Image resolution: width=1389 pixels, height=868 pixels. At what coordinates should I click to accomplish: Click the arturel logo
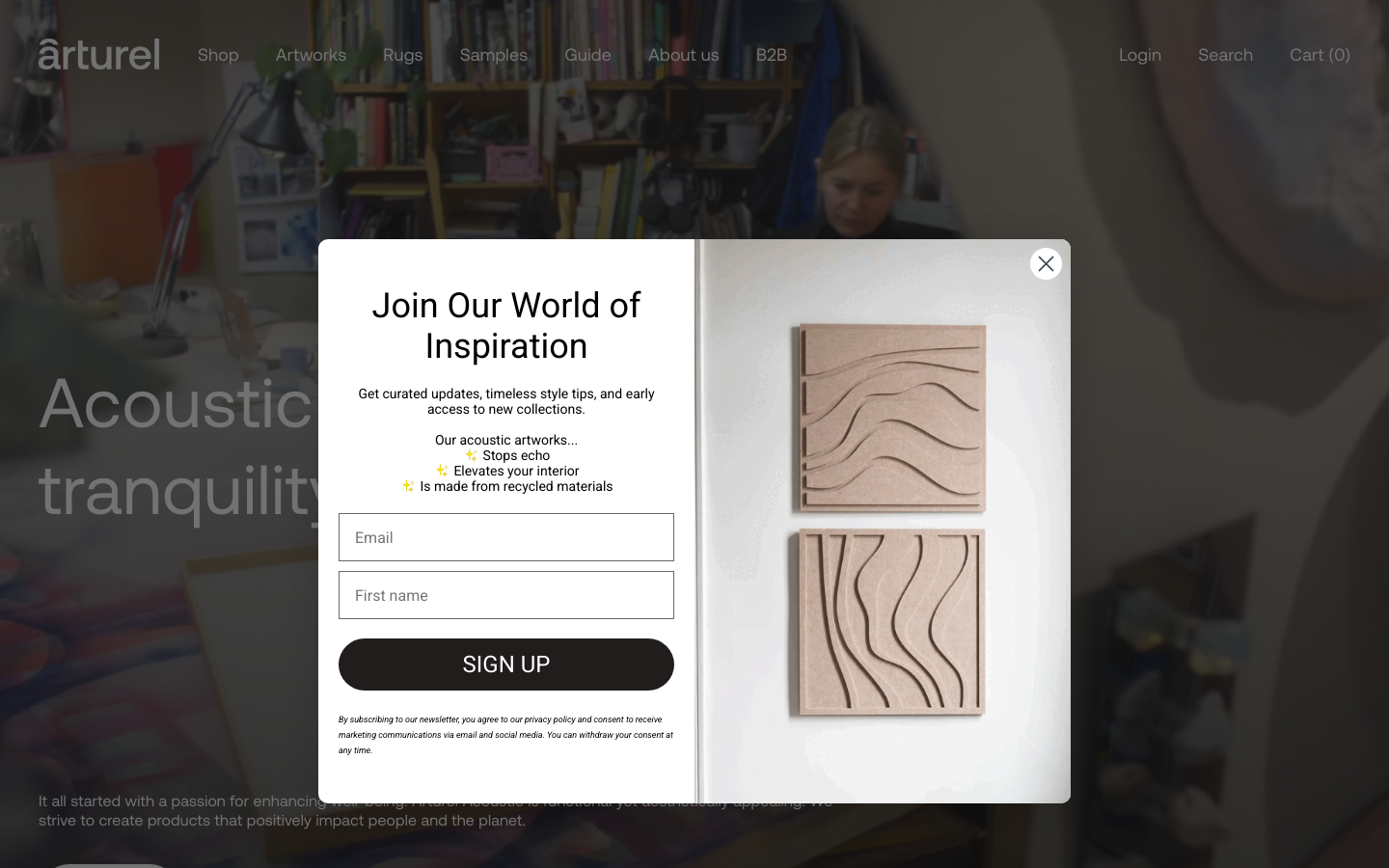(x=99, y=54)
